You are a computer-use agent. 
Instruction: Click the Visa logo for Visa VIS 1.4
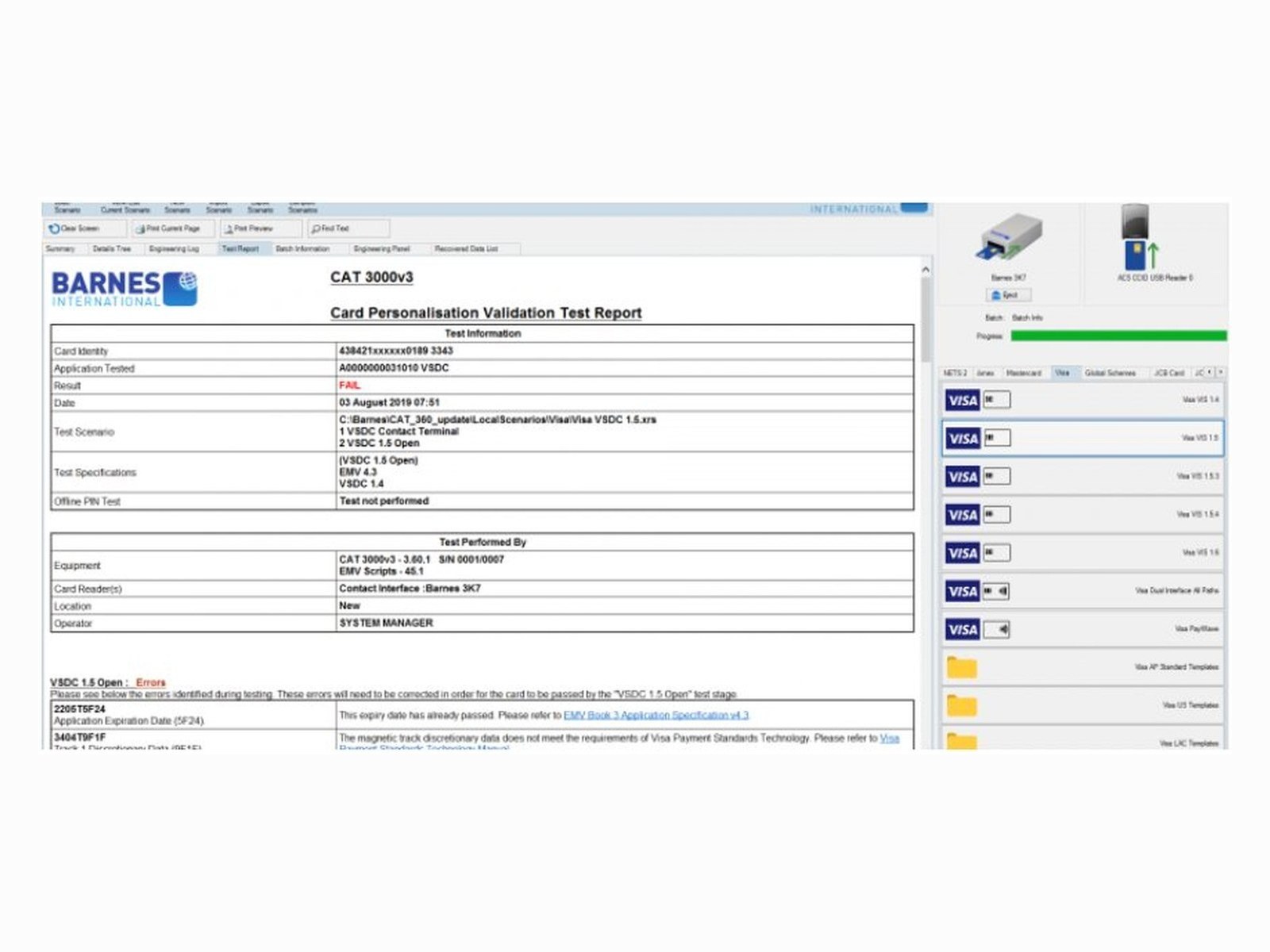pyautogui.click(x=963, y=401)
